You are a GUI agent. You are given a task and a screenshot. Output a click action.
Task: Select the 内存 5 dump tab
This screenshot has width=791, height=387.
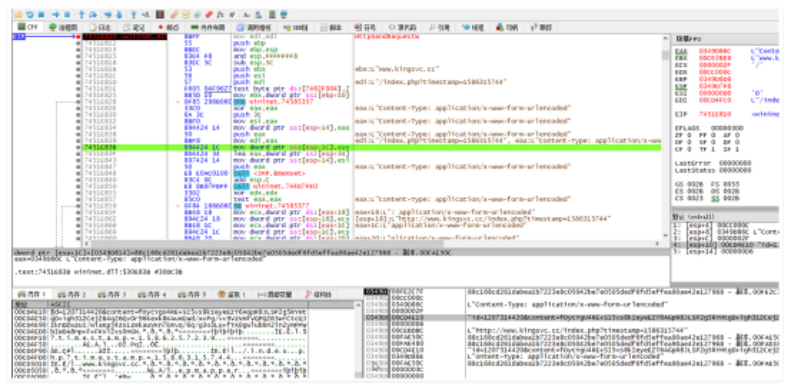191,294
